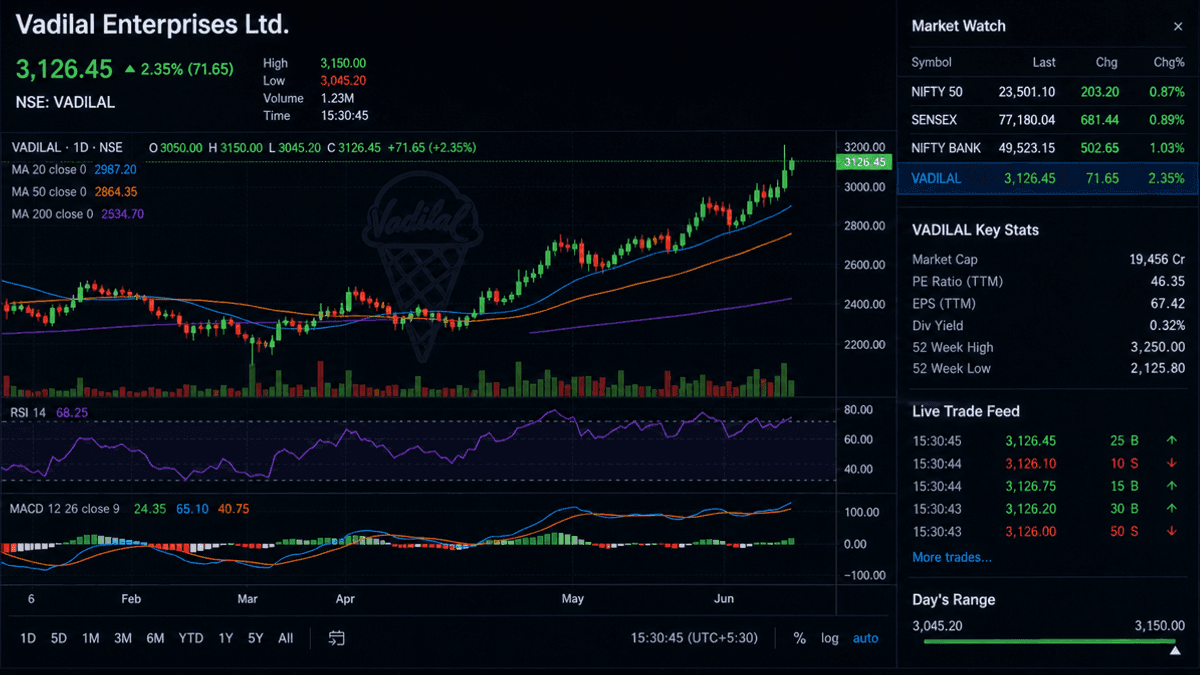Click the up arrow on 15 B trade
This screenshot has width=1200, height=675.
tap(1172, 486)
